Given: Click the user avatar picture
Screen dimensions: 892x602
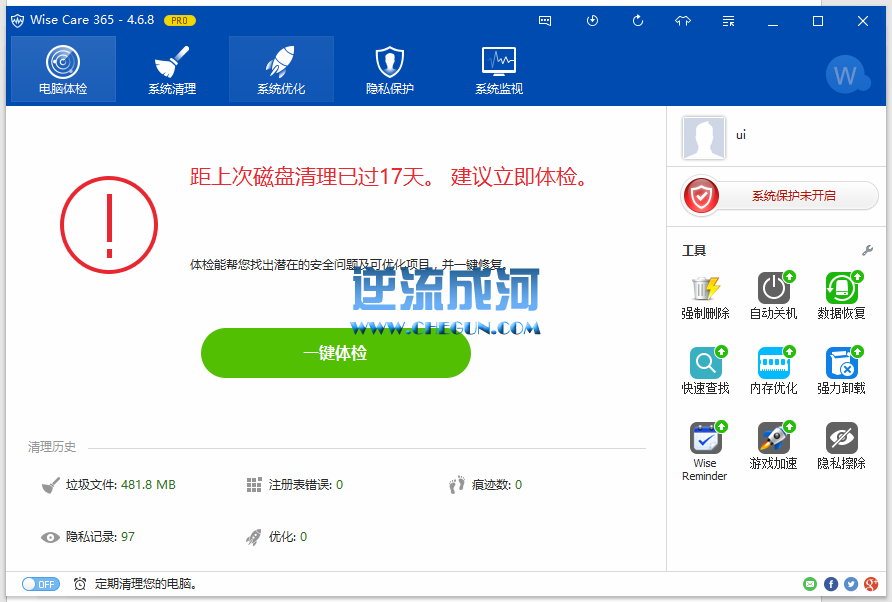Looking at the screenshot, I should pos(704,138).
